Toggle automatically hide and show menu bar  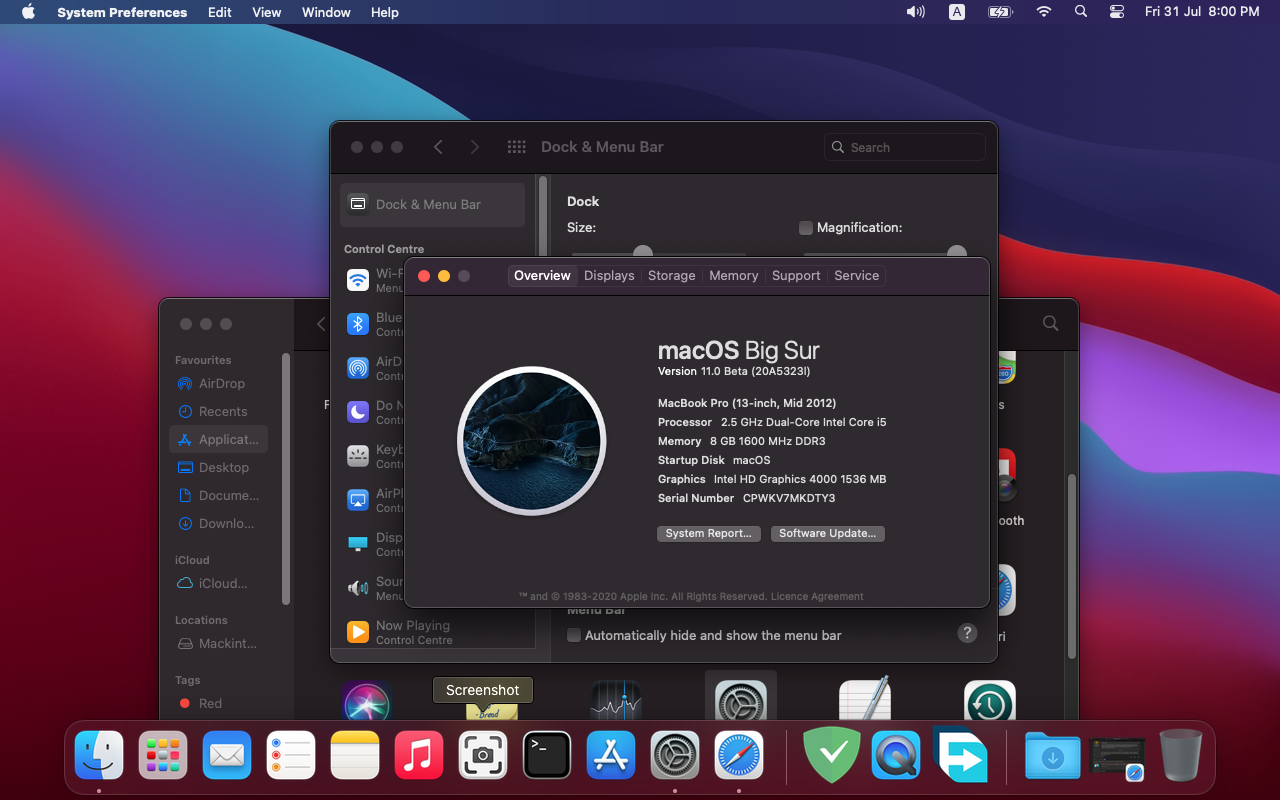pos(574,635)
